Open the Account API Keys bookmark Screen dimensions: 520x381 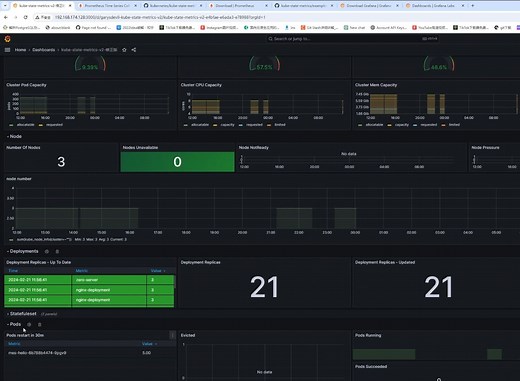(388, 28)
